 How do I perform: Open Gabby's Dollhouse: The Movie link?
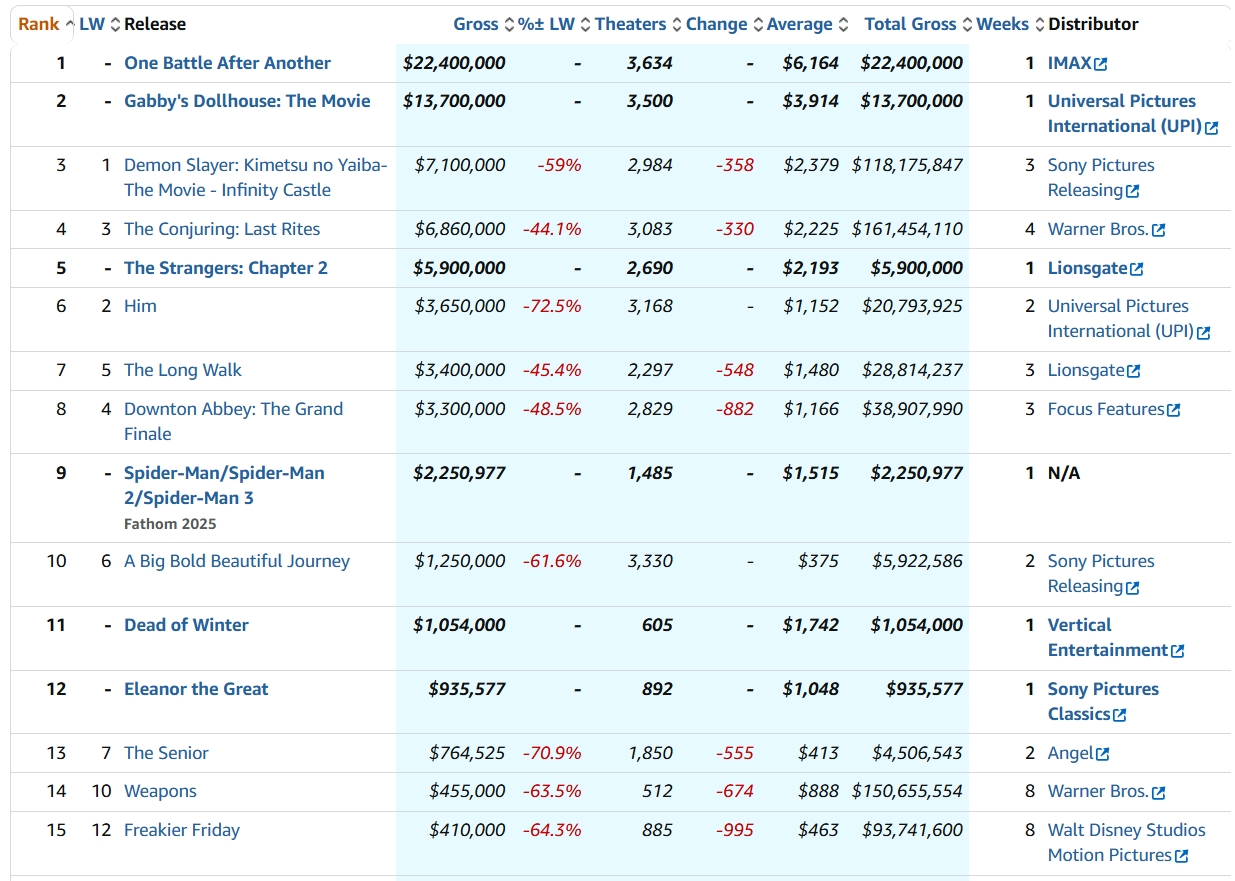pyautogui.click(x=247, y=101)
